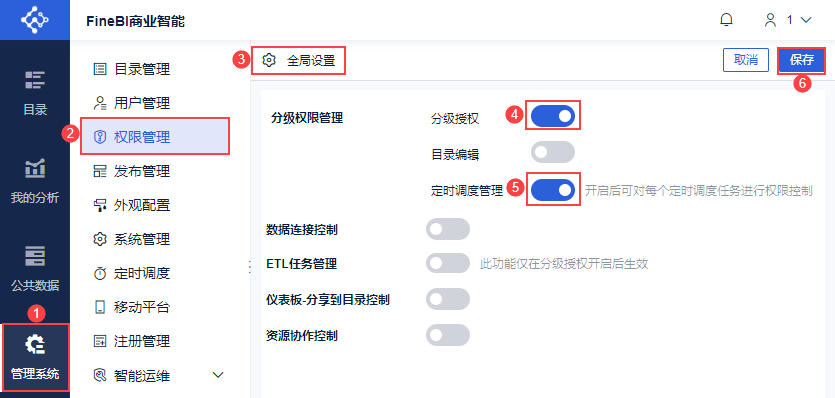This screenshot has width=835, height=398.
Task: Toggle 资源协作控制 switch
Action: point(448,335)
